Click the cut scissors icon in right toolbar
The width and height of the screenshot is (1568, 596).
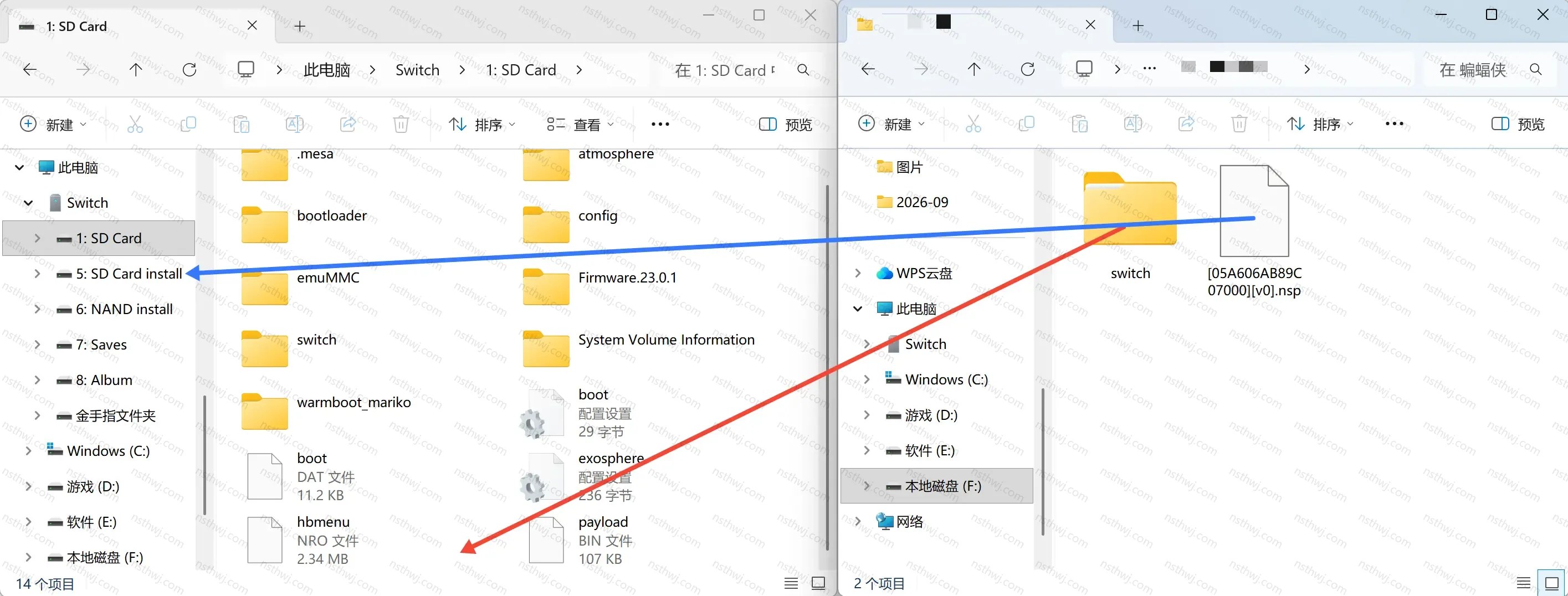973,124
